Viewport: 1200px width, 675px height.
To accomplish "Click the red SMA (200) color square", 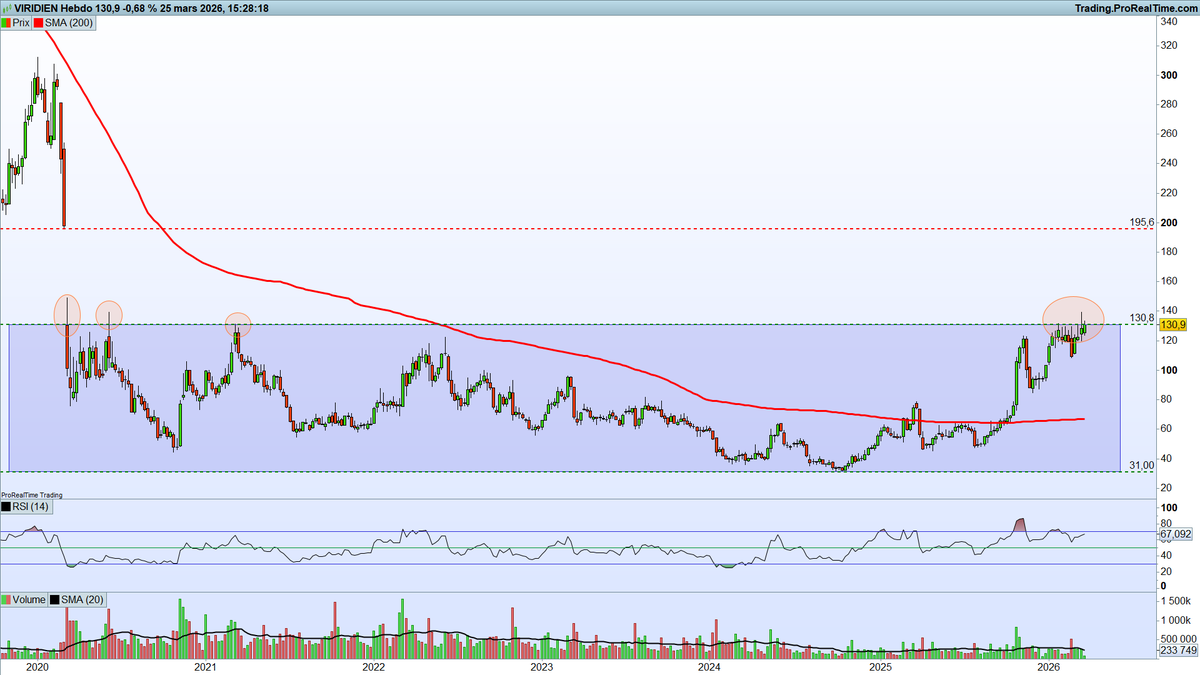I will (x=40, y=21).
